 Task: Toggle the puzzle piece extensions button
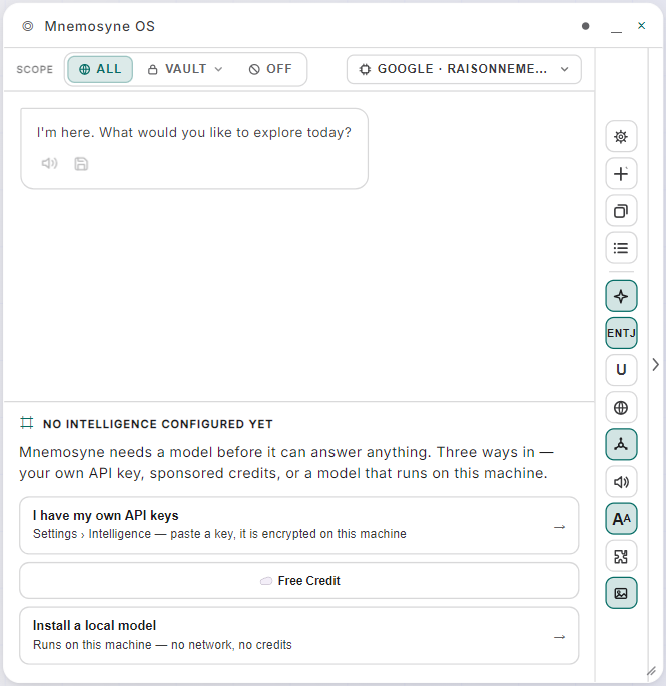[x=621, y=556]
